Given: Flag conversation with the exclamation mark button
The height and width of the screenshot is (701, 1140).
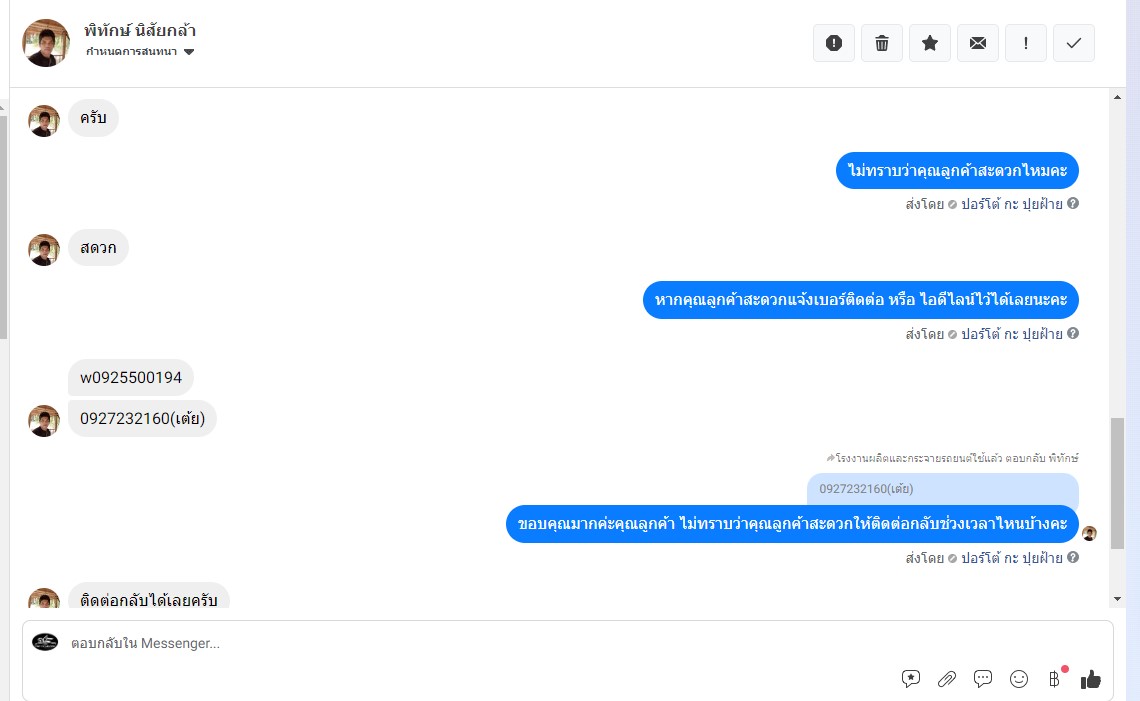Looking at the screenshot, I should pos(1025,43).
